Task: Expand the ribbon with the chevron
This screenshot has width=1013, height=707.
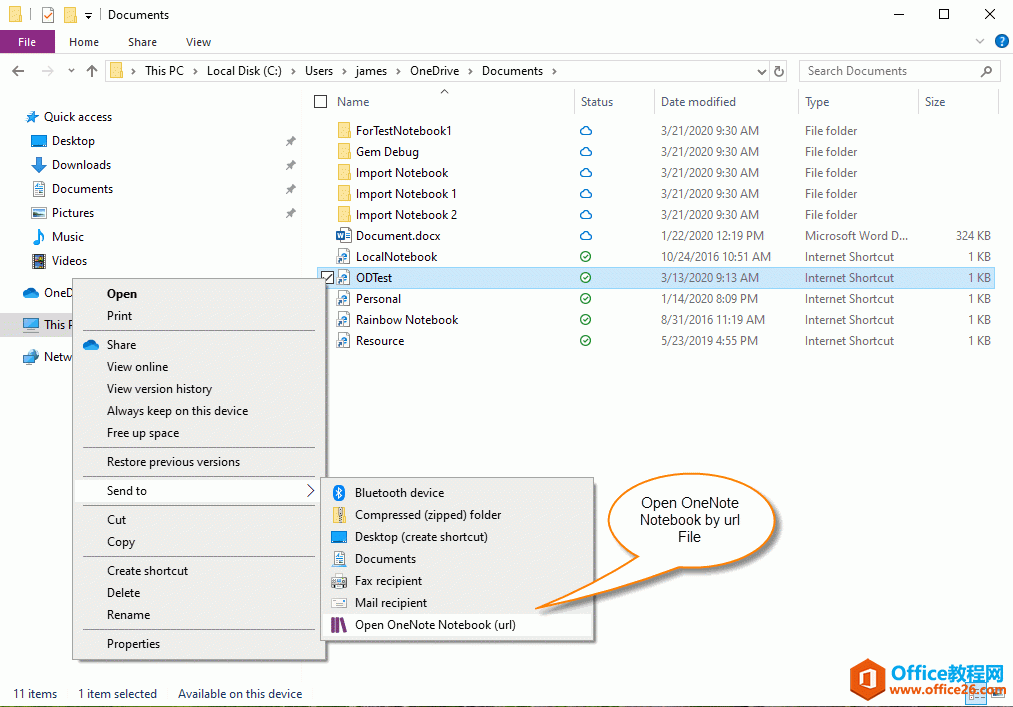Action: click(x=980, y=41)
